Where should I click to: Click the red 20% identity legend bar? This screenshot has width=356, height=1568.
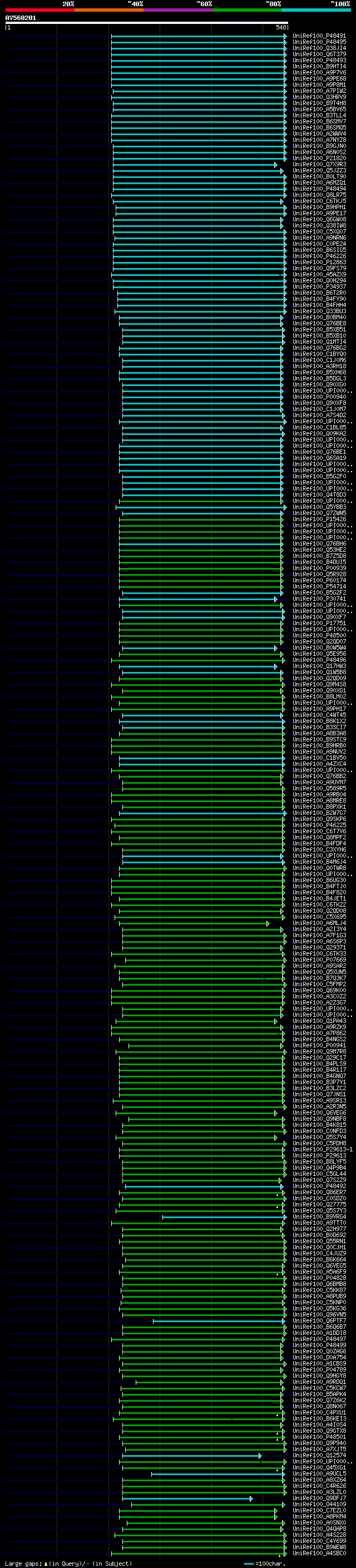tap(39, 10)
